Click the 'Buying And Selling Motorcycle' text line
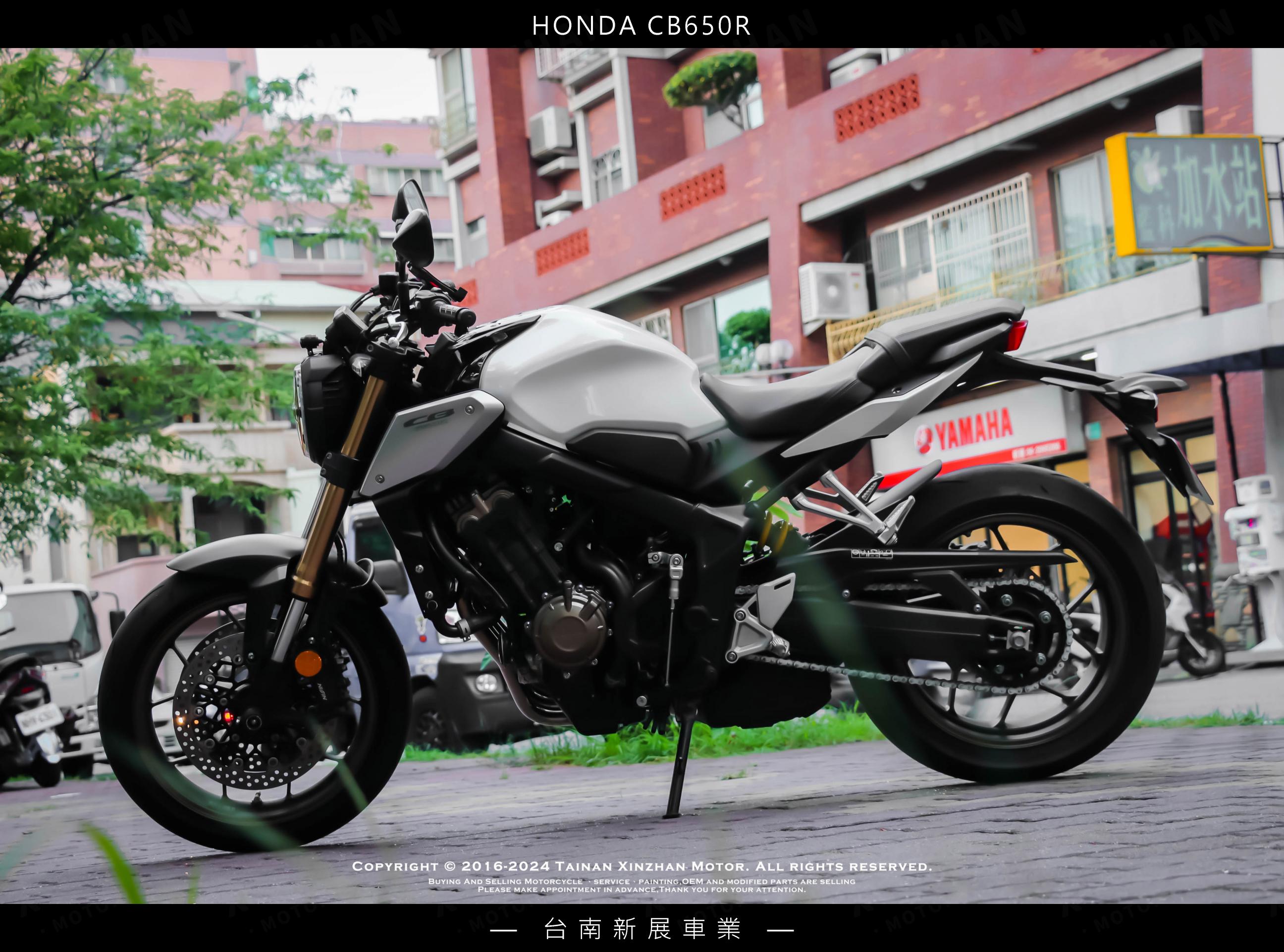 [x=642, y=881]
